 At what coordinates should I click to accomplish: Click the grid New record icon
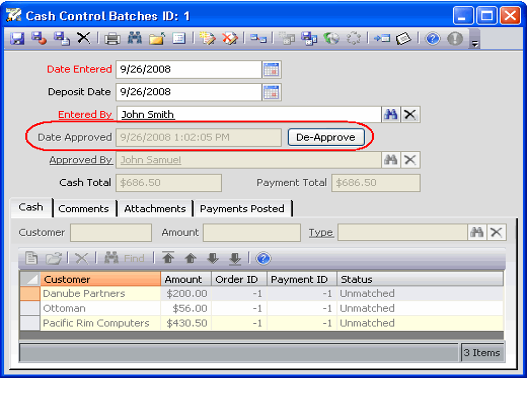click(x=31, y=259)
